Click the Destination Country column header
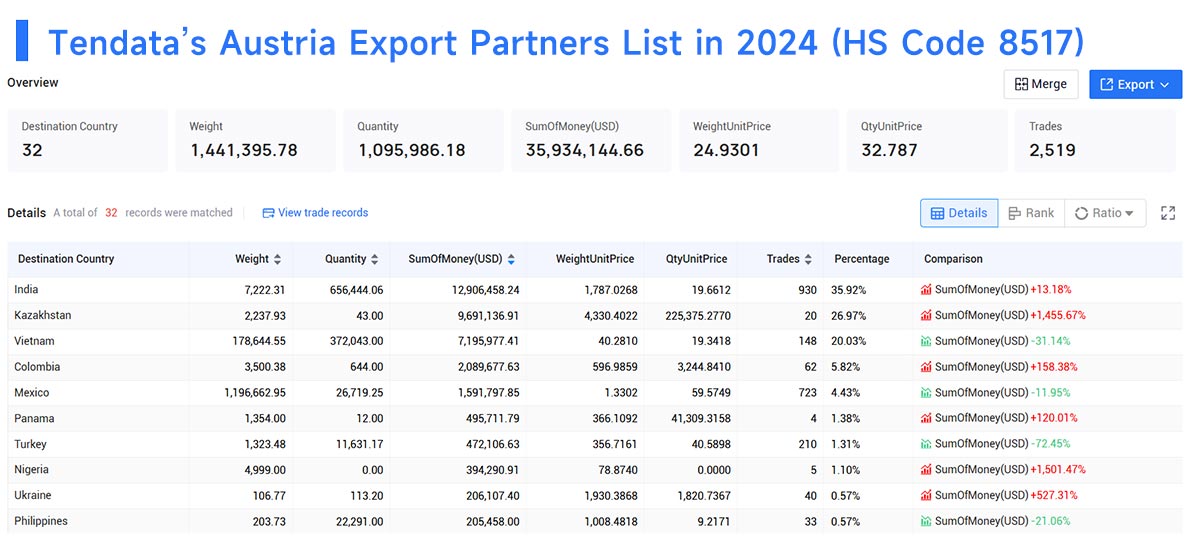Screen dimensions: 1190x538 (x=66, y=259)
